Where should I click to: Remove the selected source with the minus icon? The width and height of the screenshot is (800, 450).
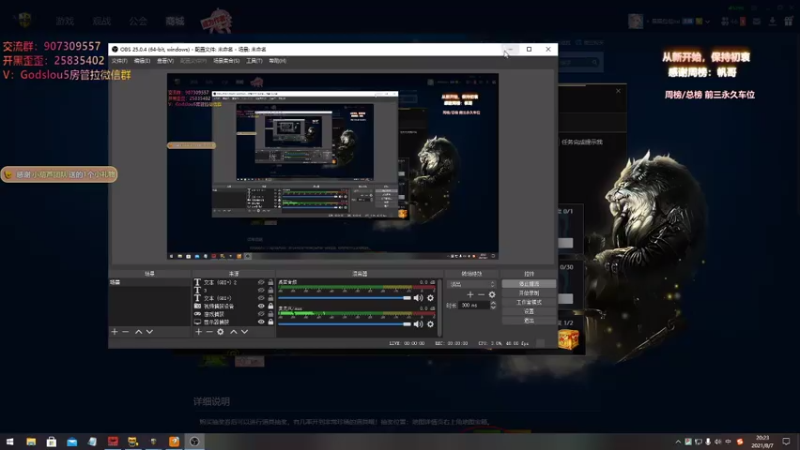[209, 332]
